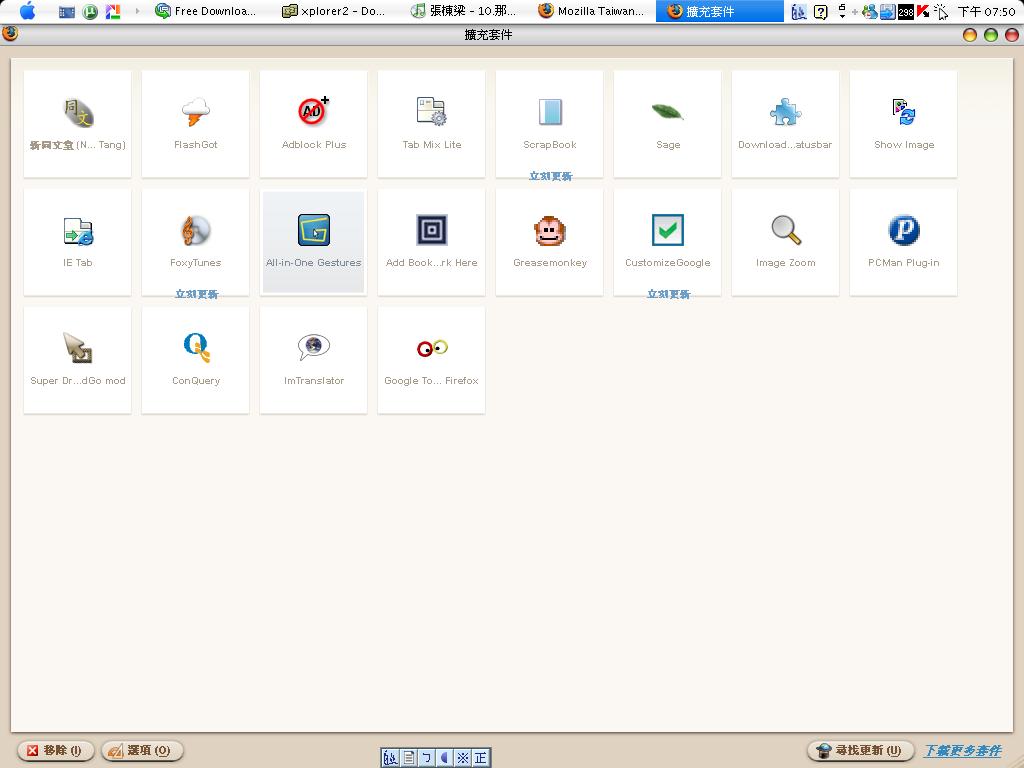Image resolution: width=1024 pixels, height=768 pixels.
Task: Click the Kaspersky red K tray icon
Action: [923, 11]
